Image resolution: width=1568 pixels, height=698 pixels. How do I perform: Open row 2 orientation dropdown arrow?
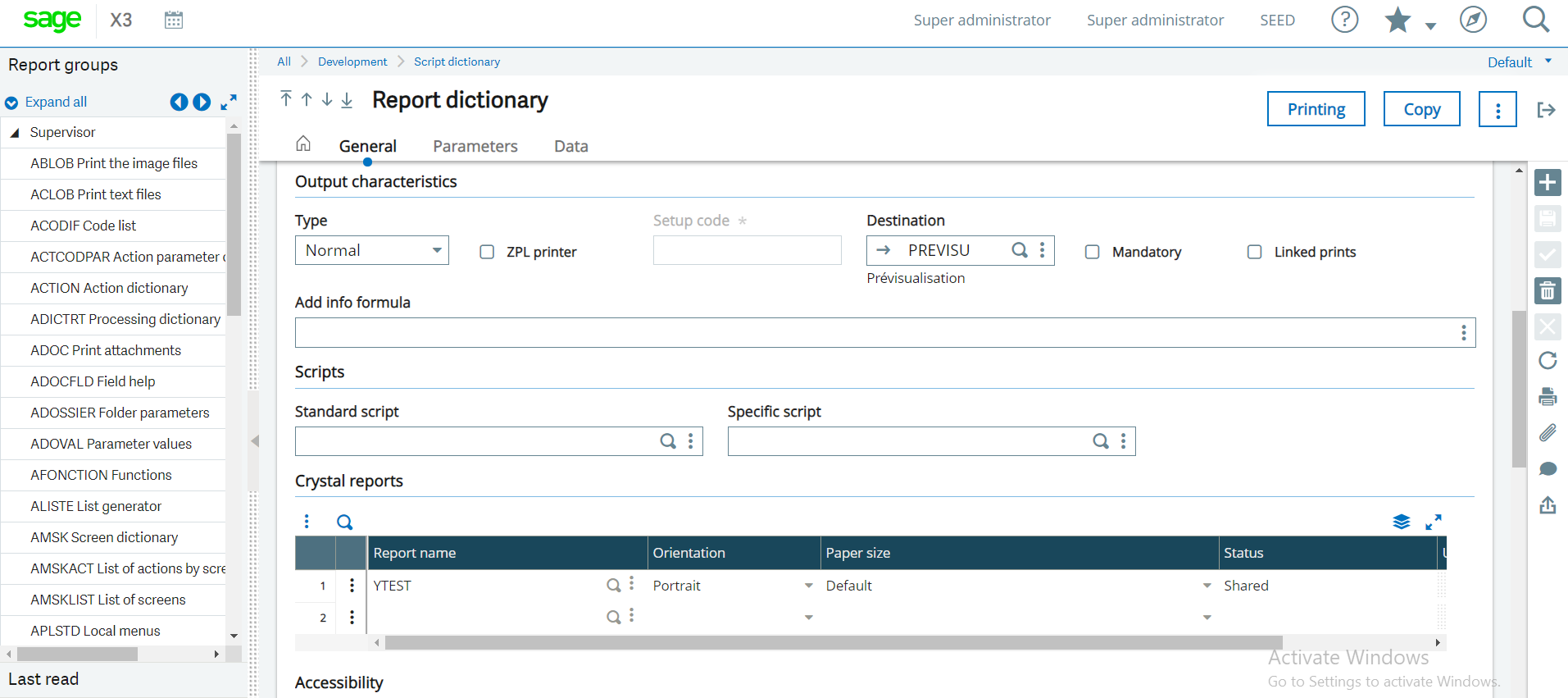coord(809,617)
